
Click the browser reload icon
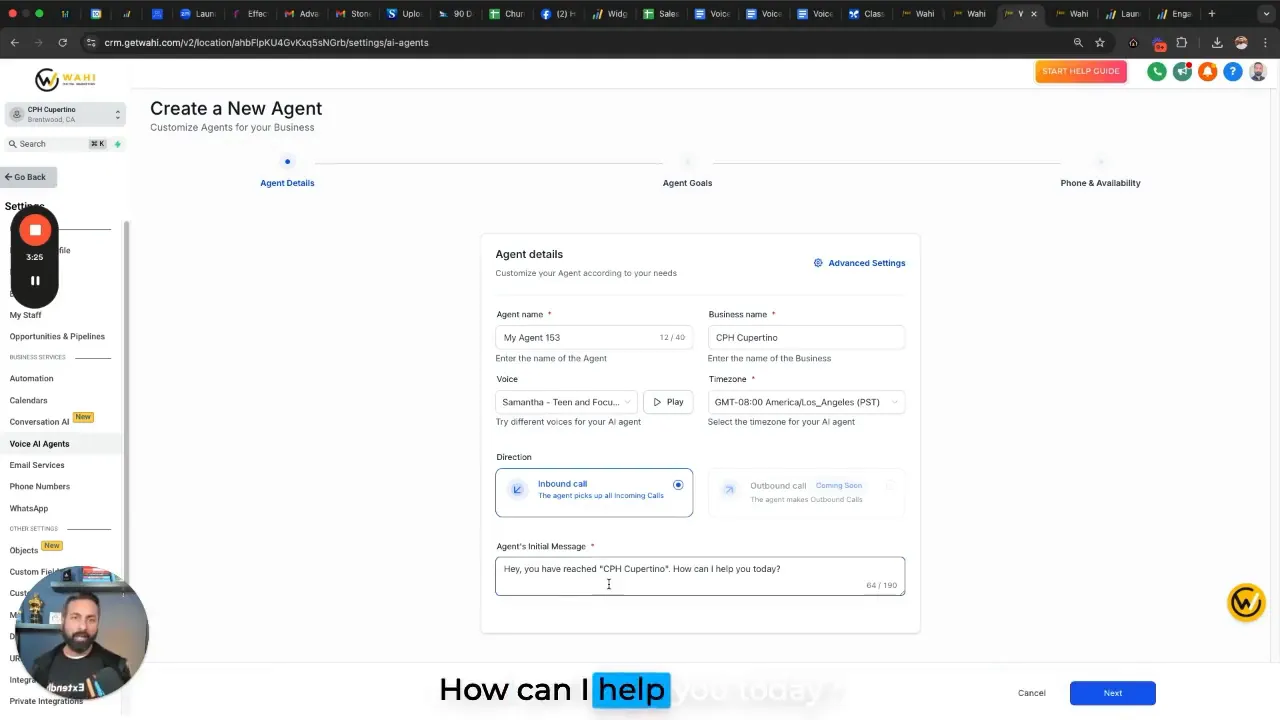click(62, 43)
